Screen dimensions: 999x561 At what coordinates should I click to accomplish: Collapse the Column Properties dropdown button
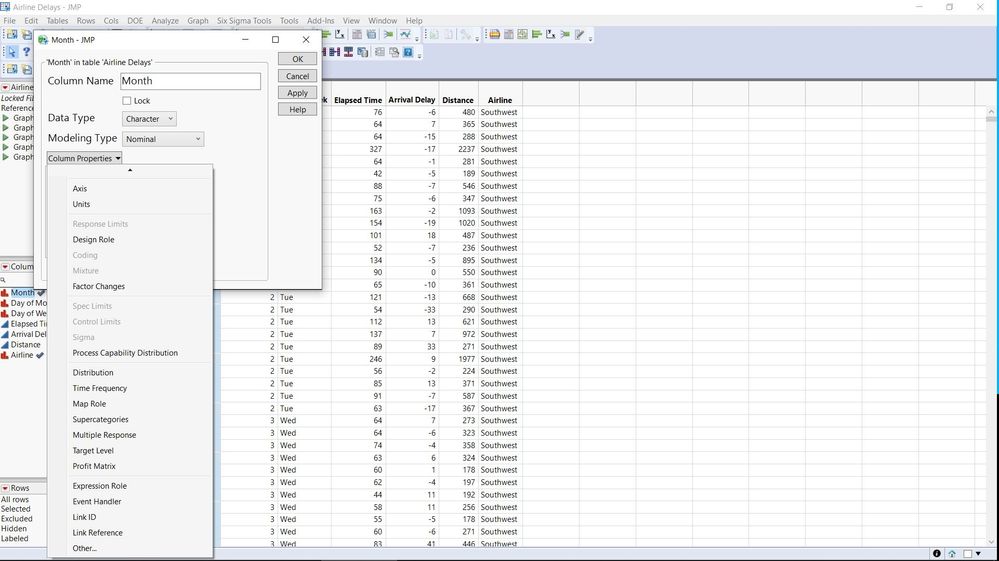(x=84, y=159)
